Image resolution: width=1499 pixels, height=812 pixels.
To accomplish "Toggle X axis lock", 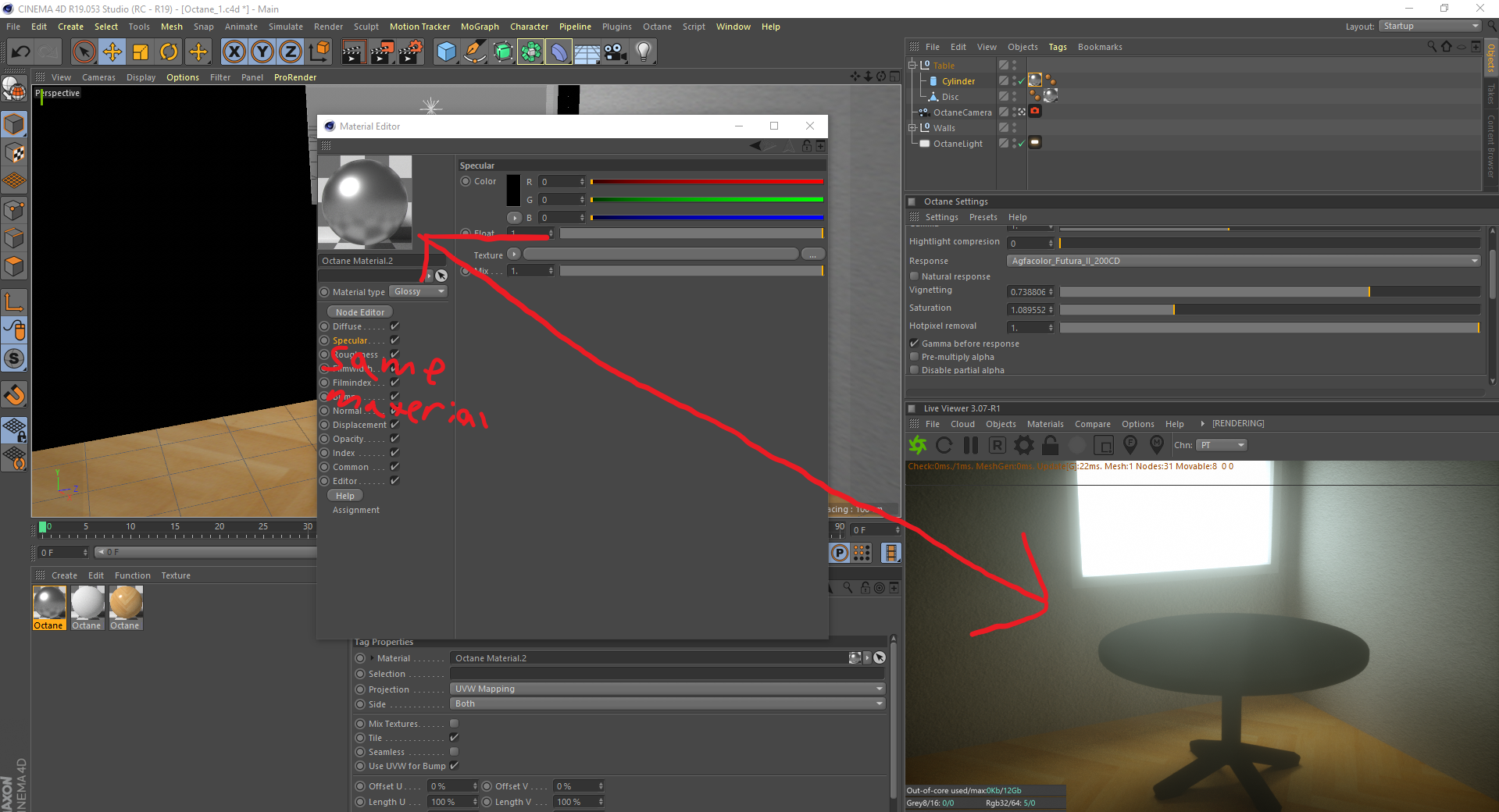I will tap(234, 52).
